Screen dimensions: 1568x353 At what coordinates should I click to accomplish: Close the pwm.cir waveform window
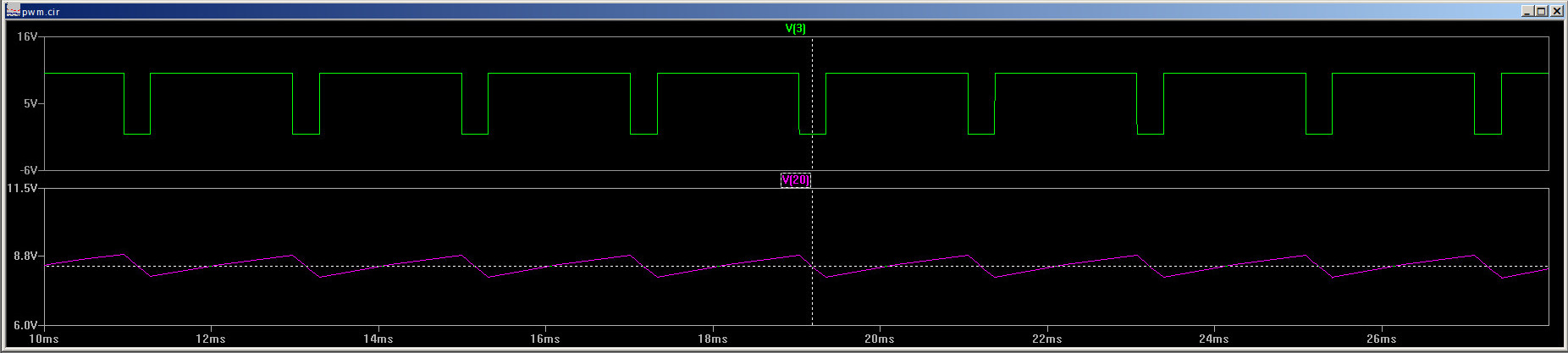1556,12
